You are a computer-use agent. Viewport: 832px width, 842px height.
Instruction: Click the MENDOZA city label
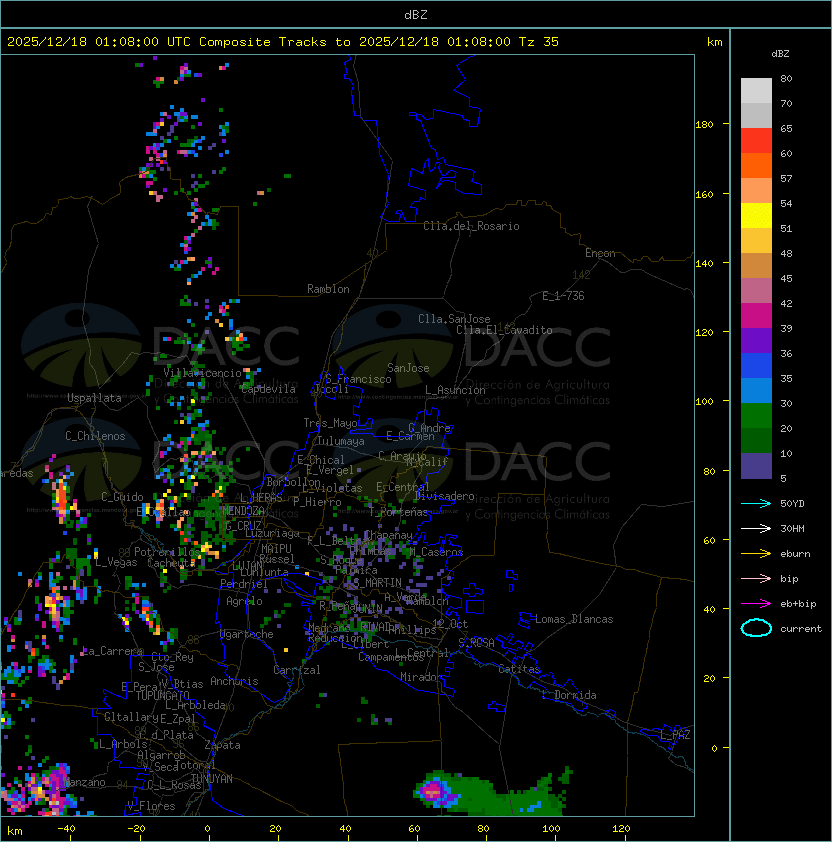(243, 510)
